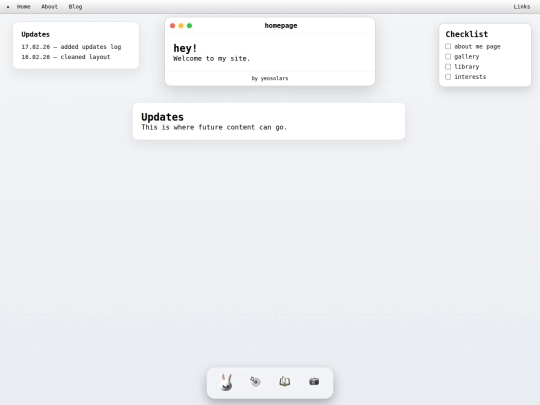Click the 'Checklist' heading
This screenshot has width=540, height=405.
tap(467, 34)
